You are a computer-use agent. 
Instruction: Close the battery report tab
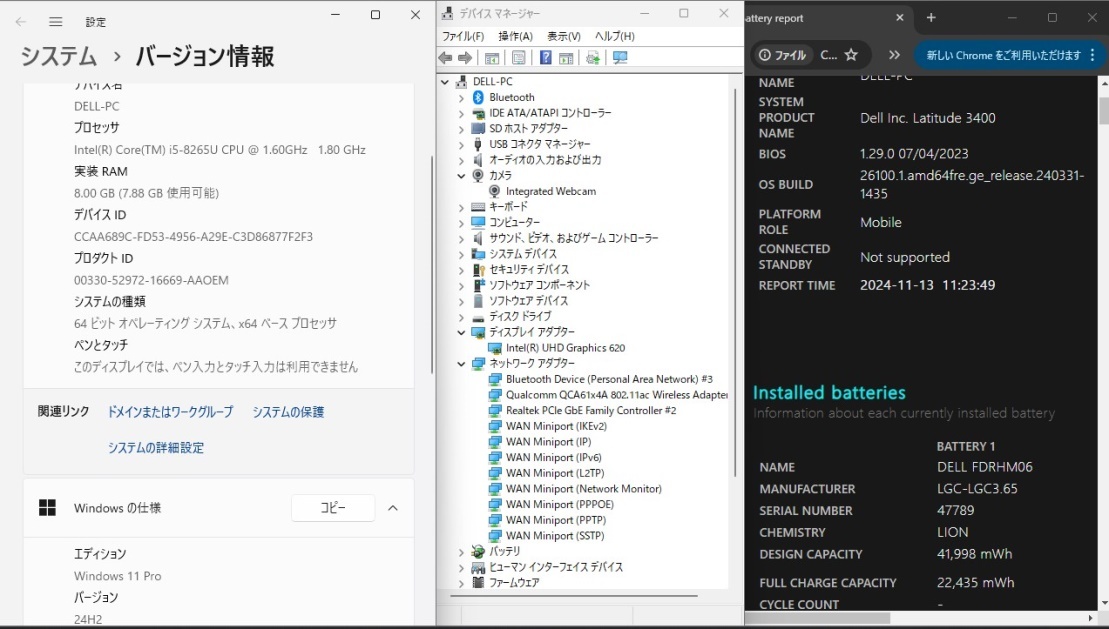point(900,18)
